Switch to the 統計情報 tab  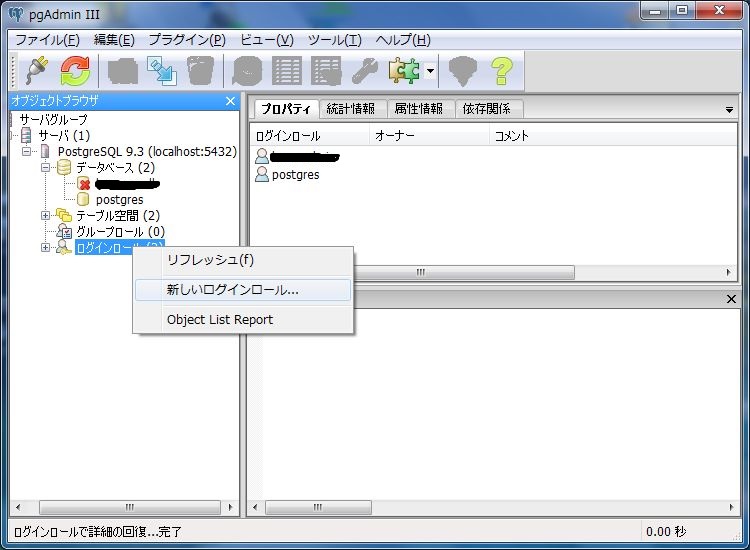click(351, 109)
